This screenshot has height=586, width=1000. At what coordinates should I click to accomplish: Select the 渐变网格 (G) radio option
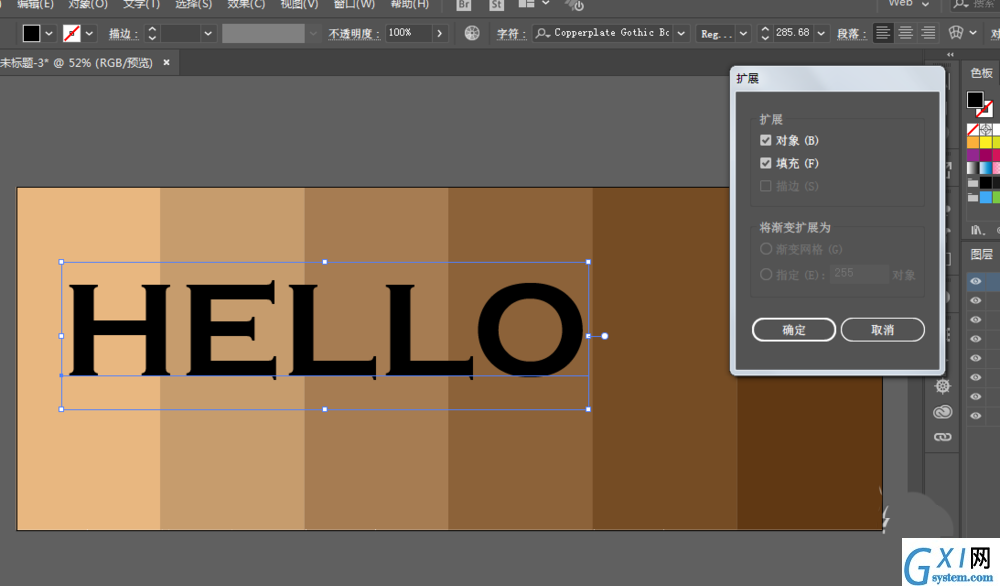[766, 249]
